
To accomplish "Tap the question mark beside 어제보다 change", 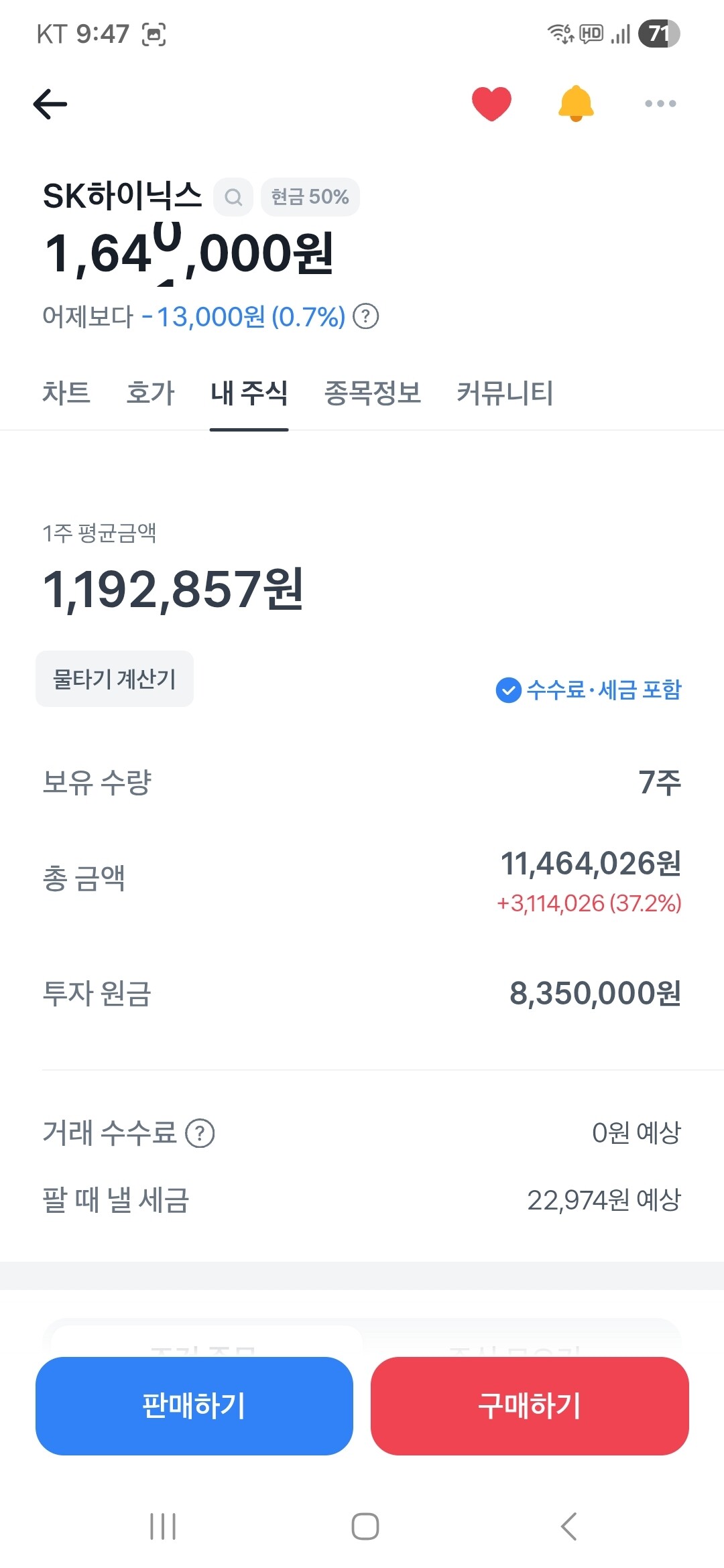I will coord(366,316).
